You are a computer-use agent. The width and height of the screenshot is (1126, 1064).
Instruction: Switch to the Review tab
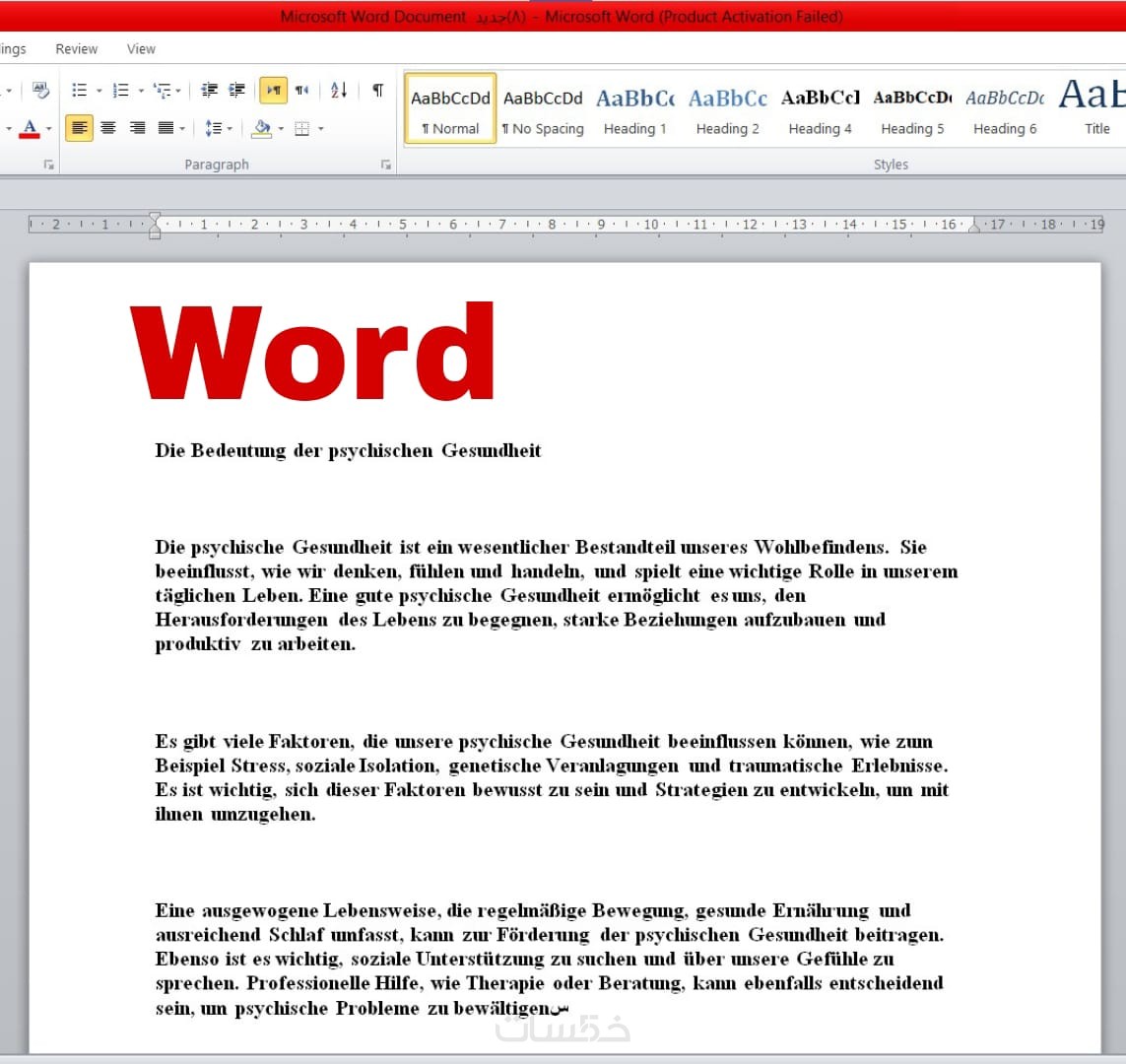pyautogui.click(x=76, y=49)
